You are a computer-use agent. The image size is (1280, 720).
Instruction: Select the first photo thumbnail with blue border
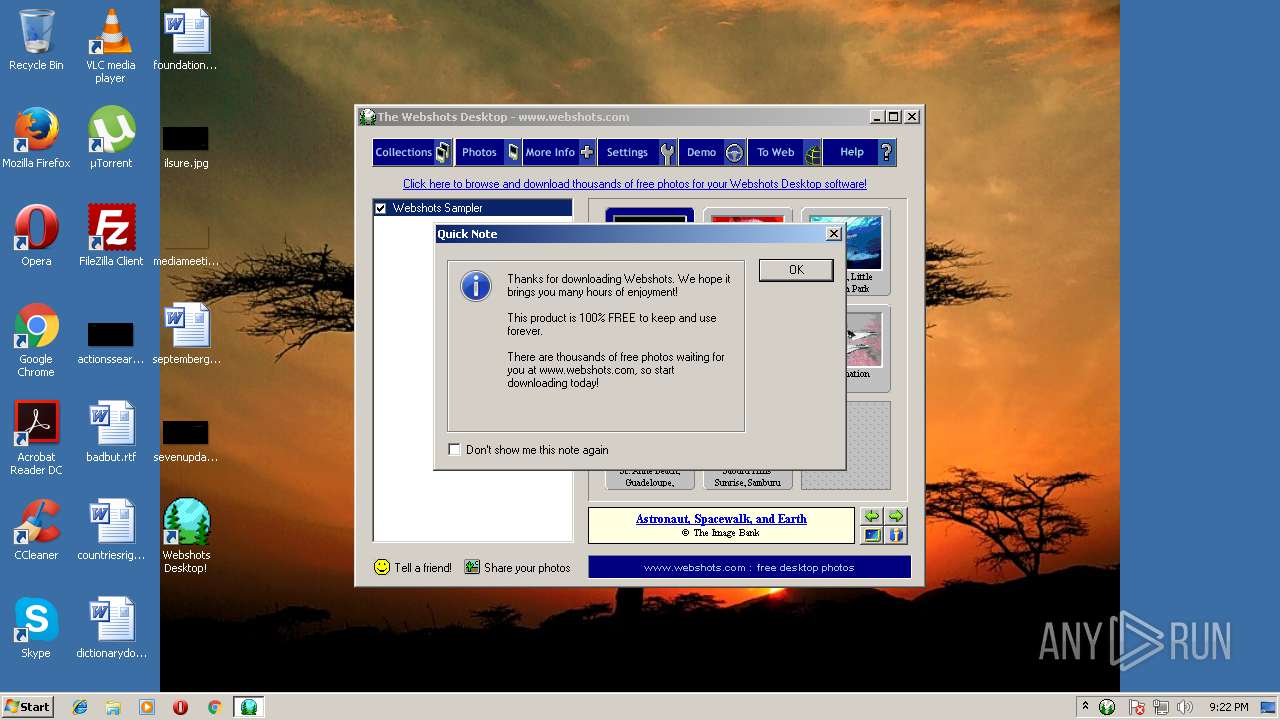click(649, 216)
